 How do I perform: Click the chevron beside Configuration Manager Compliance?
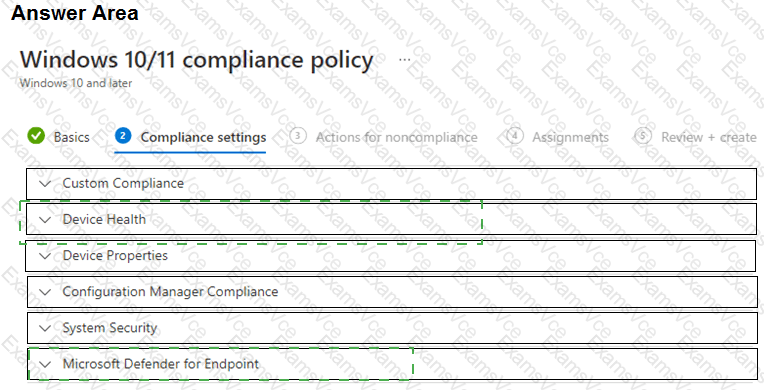point(45,292)
